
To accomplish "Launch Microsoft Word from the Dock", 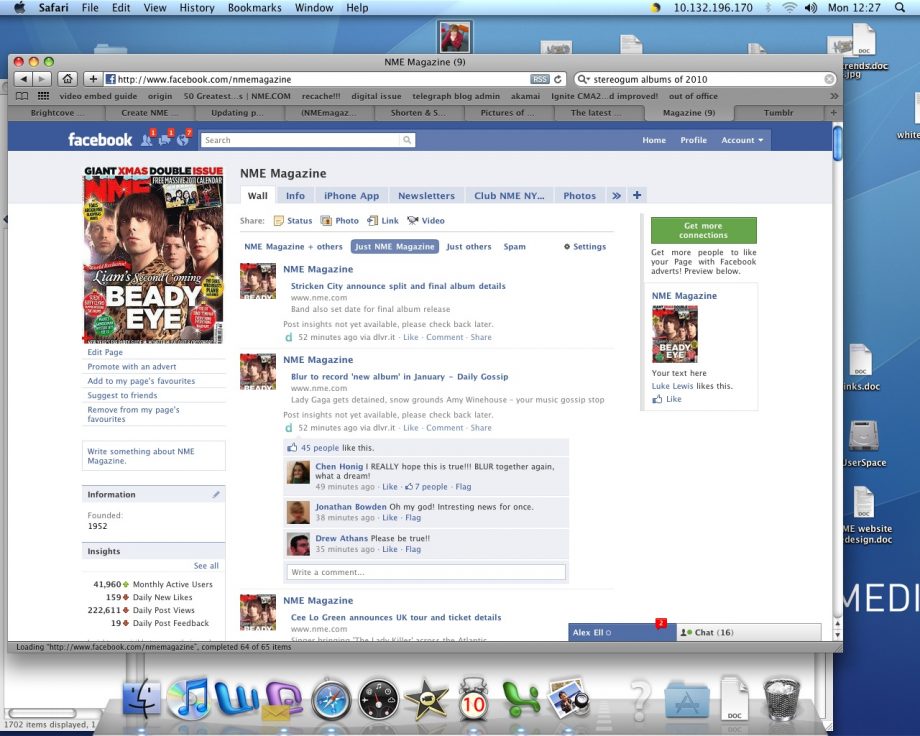I will click(x=236, y=698).
